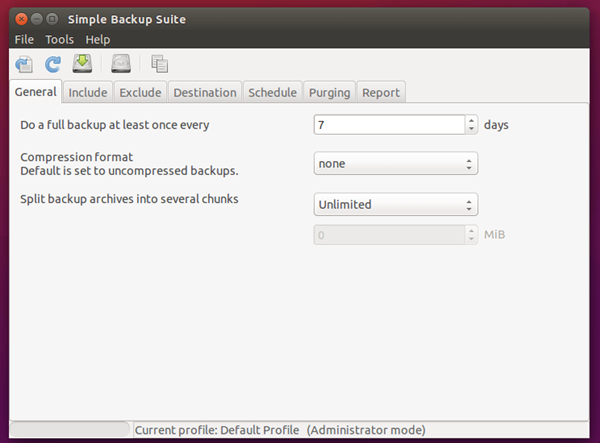Screen dimensions: 600x443
Task: Click the gray hard disk backup icon
Action: (x=121, y=64)
